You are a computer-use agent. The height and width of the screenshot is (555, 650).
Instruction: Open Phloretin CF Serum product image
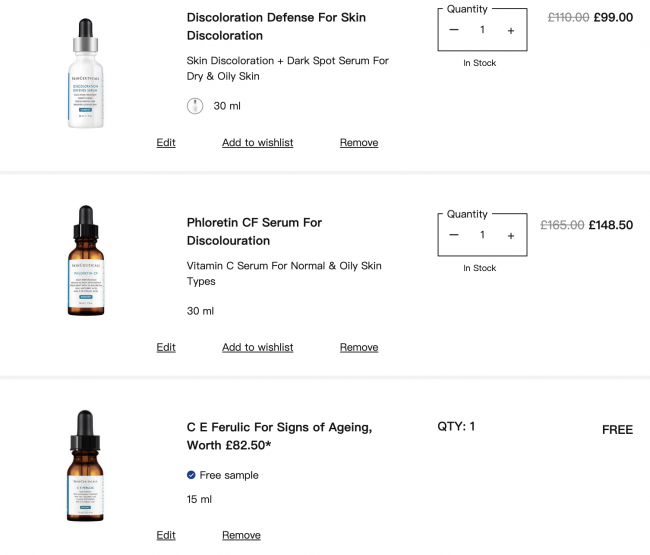click(85, 260)
